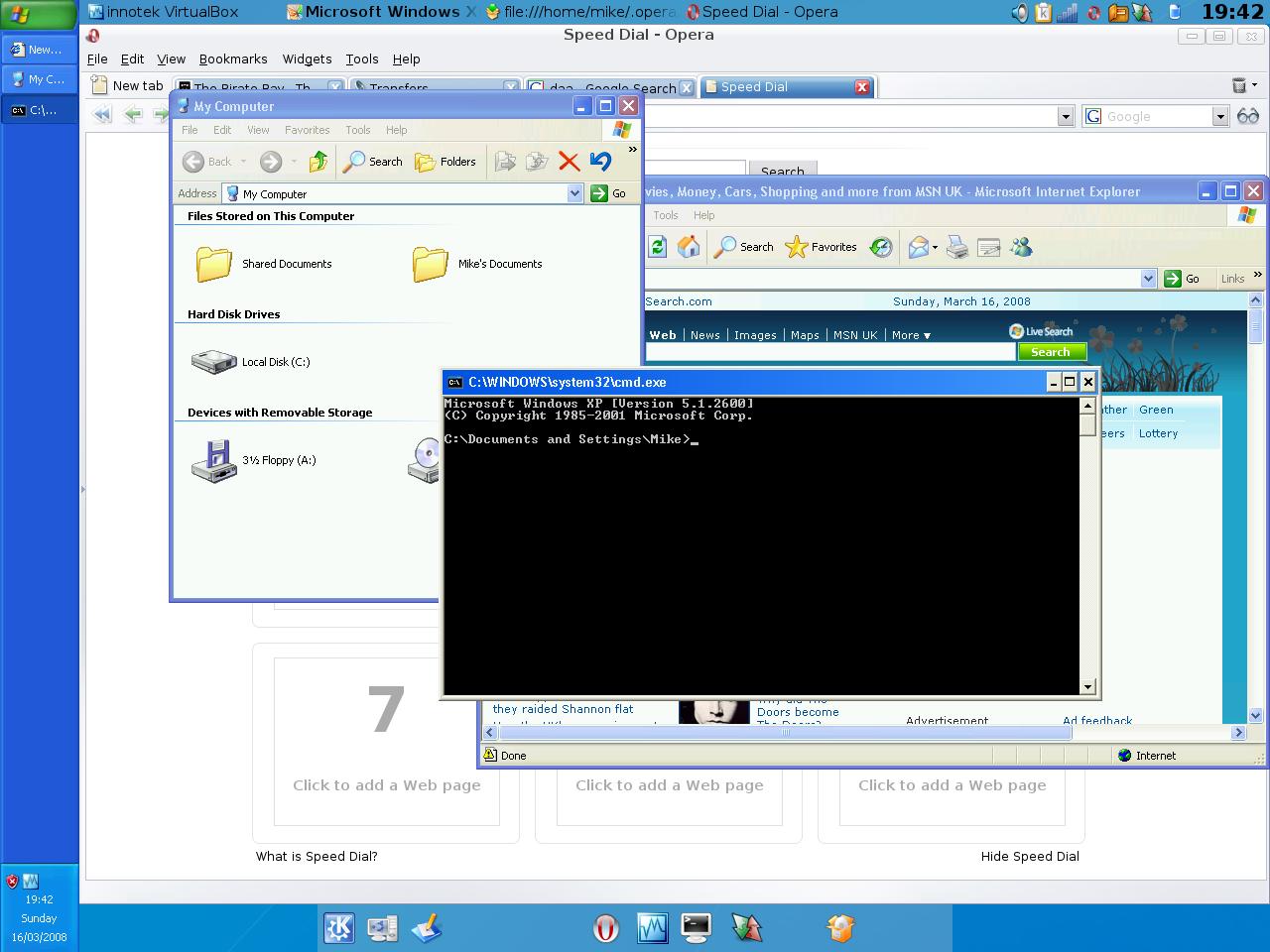Screen dimensions: 1270x952
Task: Click the Messenger icon in Internet Explorer
Action: coord(1021,247)
